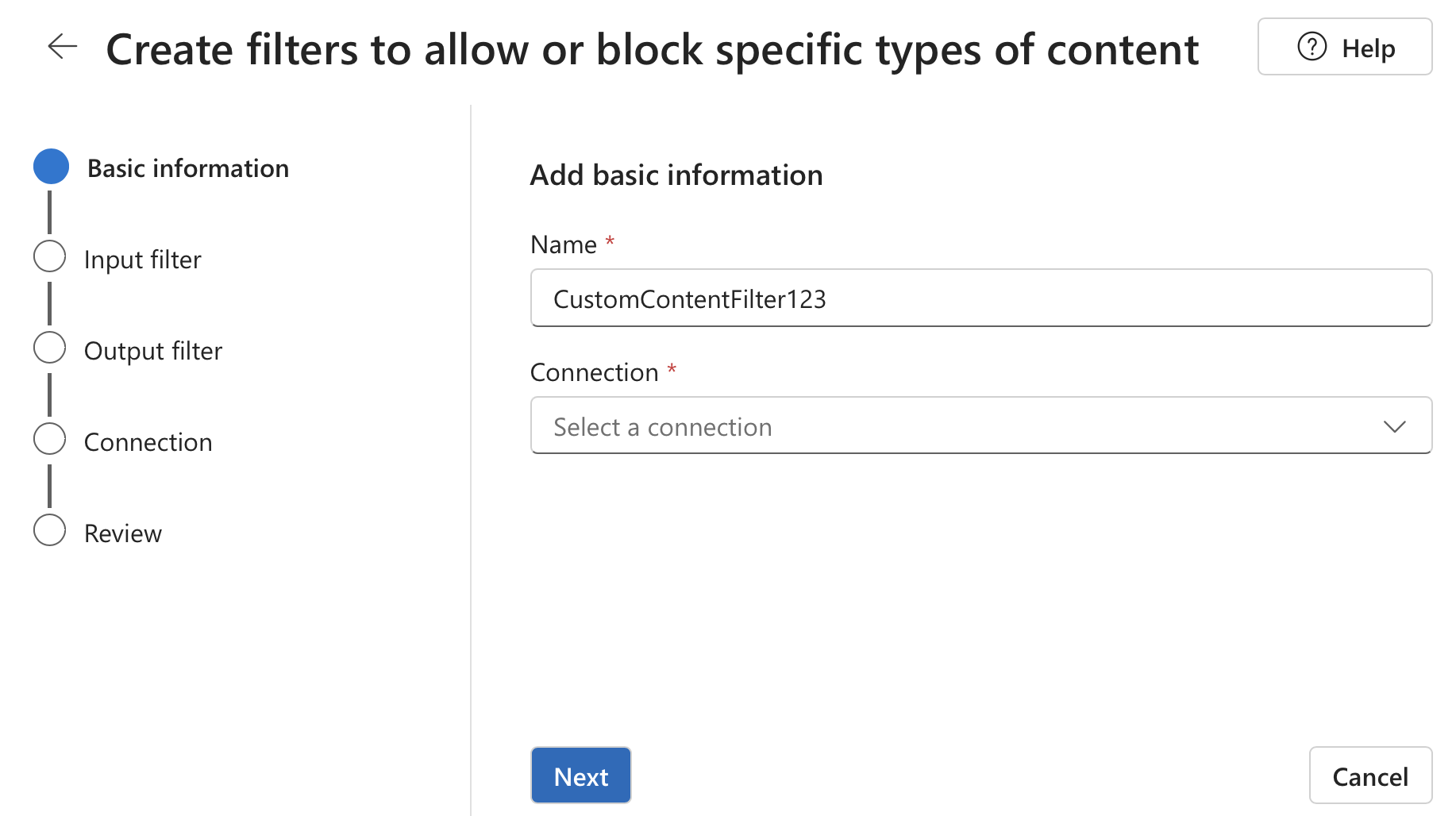Click the Cancel button
The height and width of the screenshot is (816, 1456).
pyautogui.click(x=1370, y=776)
